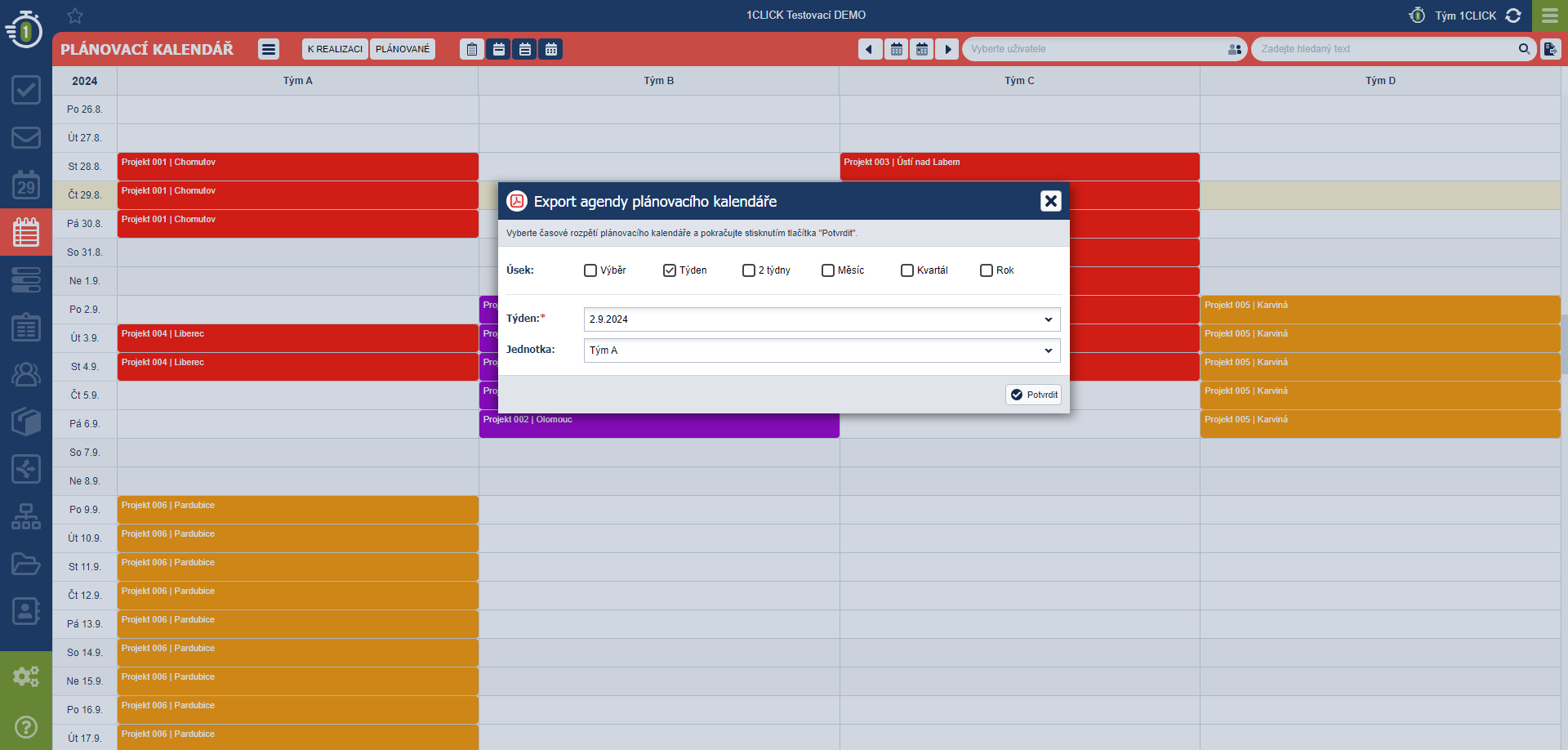Open the stacked bars sidebar icon
The width and height of the screenshot is (1568, 750).
[x=26, y=279]
